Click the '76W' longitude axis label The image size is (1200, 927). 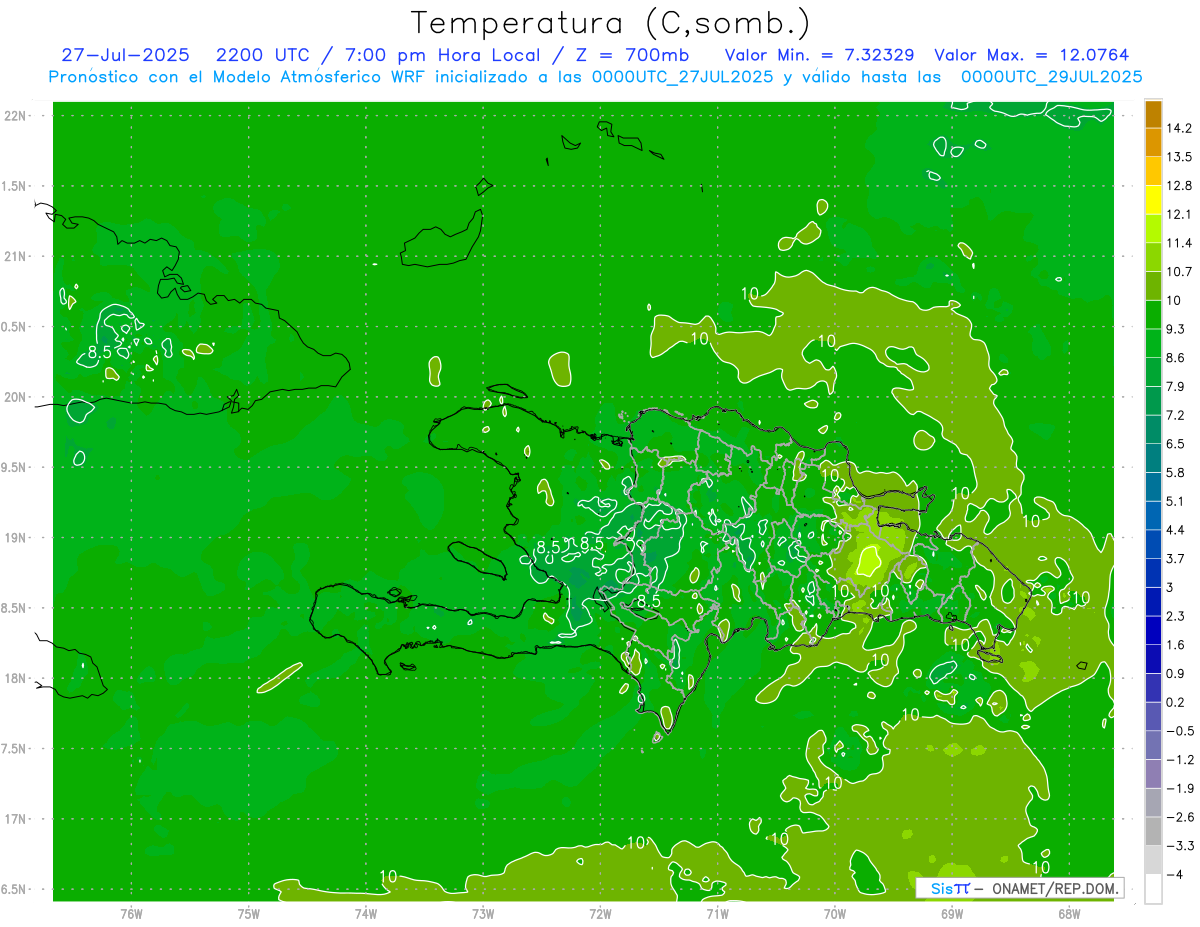click(x=131, y=915)
